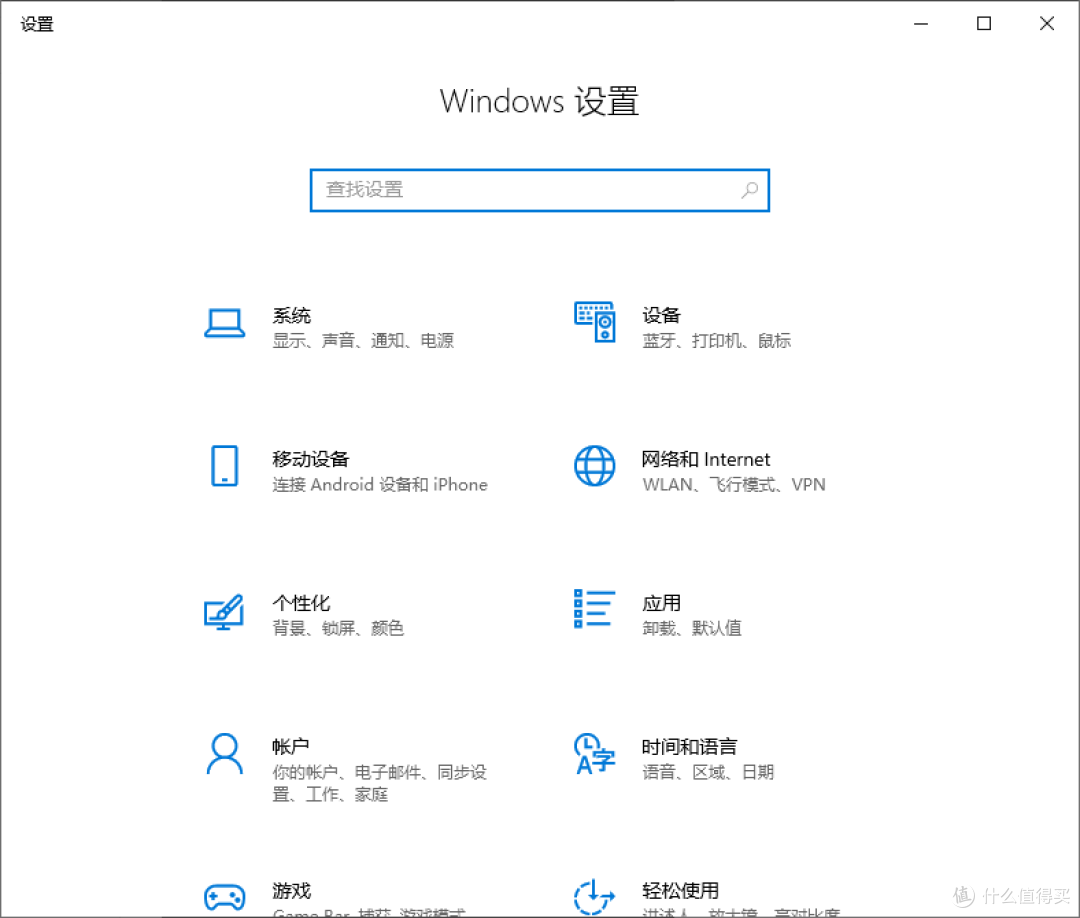This screenshot has width=1080, height=918.
Task: Click the clock and letter icon for 时间和语言
Action: point(594,754)
